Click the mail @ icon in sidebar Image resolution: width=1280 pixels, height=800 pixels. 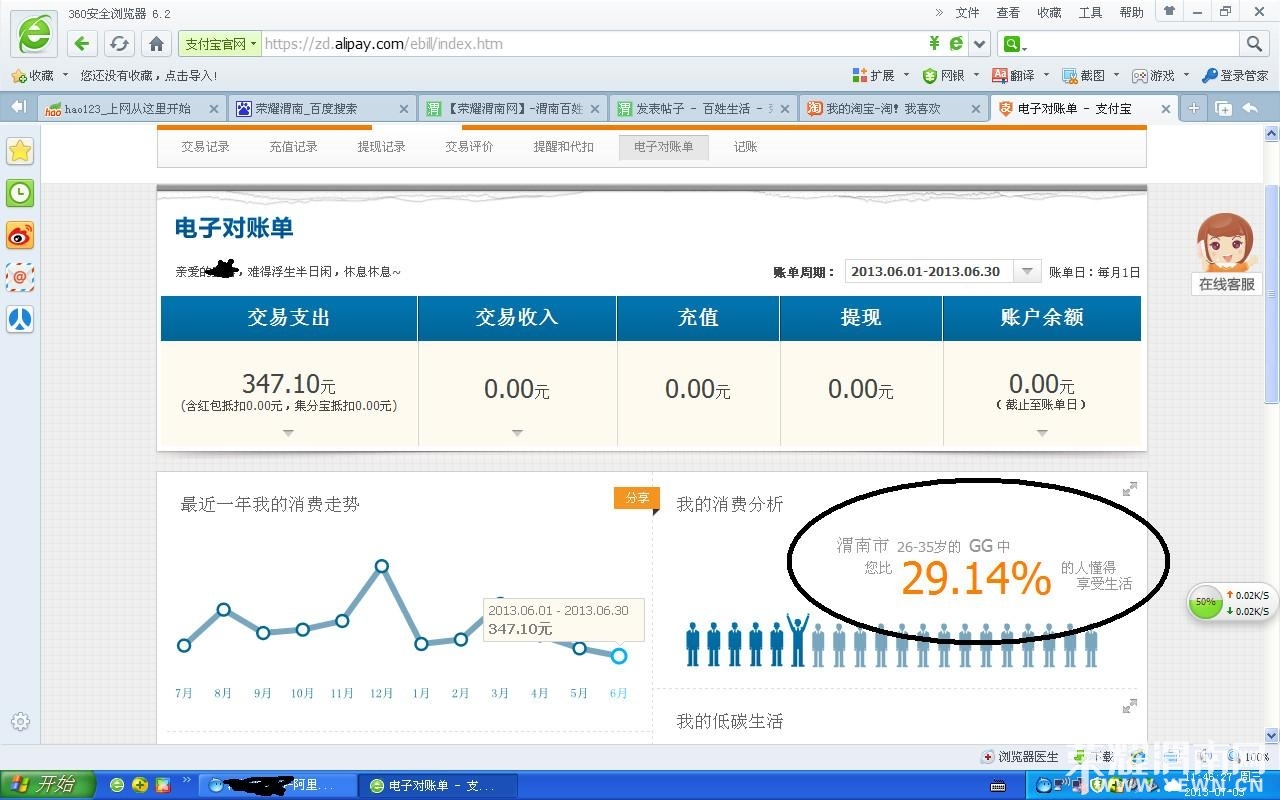[x=20, y=277]
